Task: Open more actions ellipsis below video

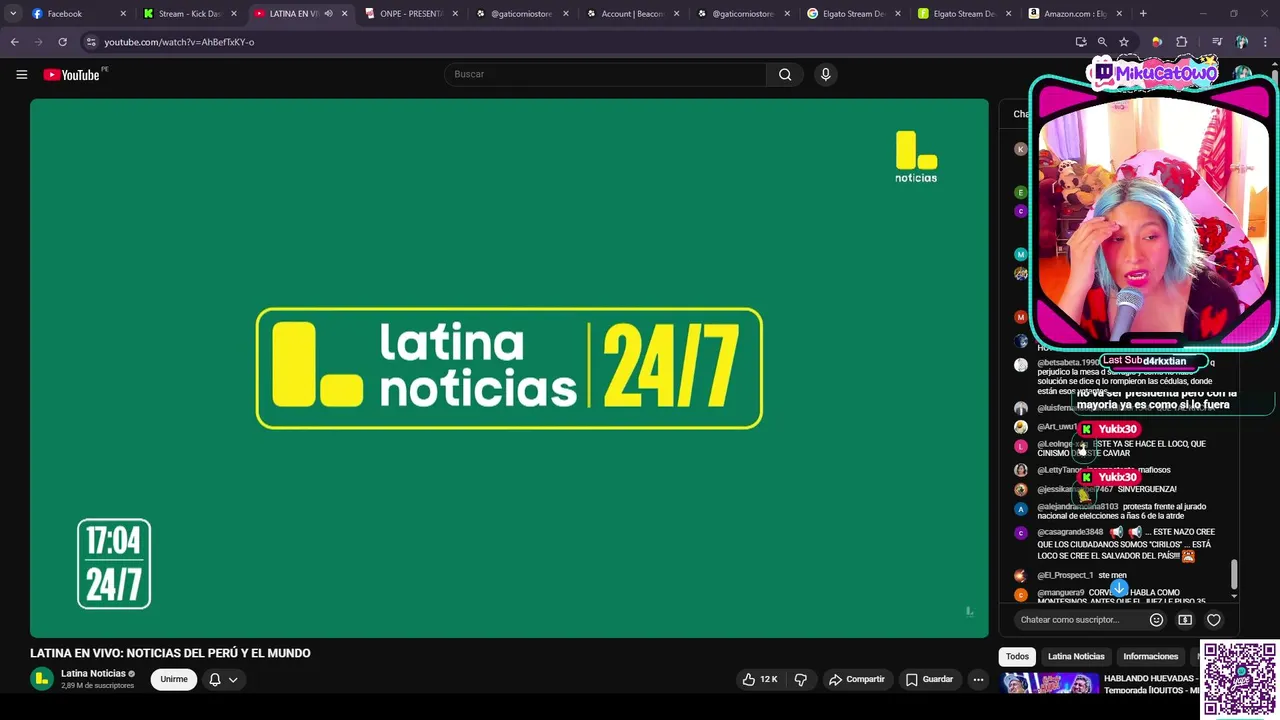Action: click(x=978, y=679)
